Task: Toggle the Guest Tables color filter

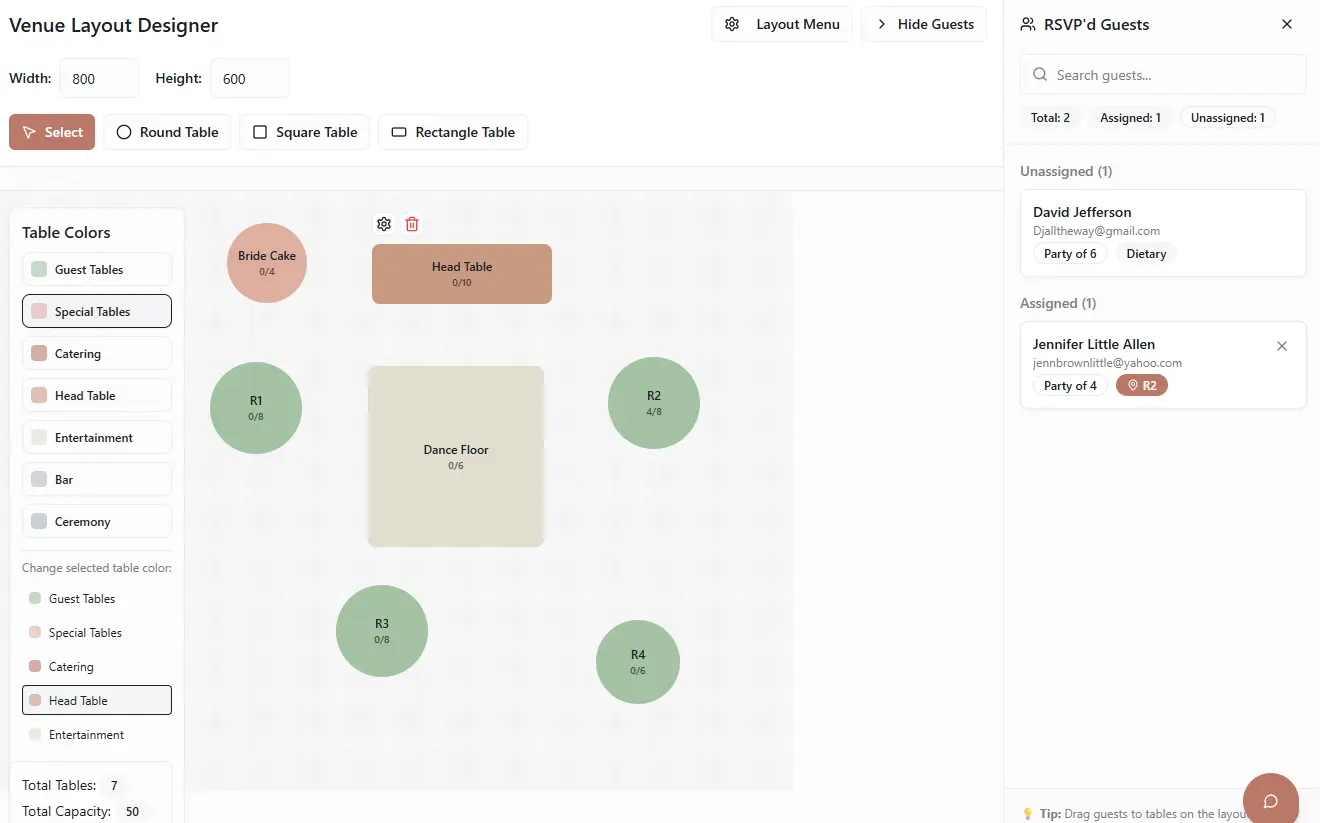Action: 97,269
